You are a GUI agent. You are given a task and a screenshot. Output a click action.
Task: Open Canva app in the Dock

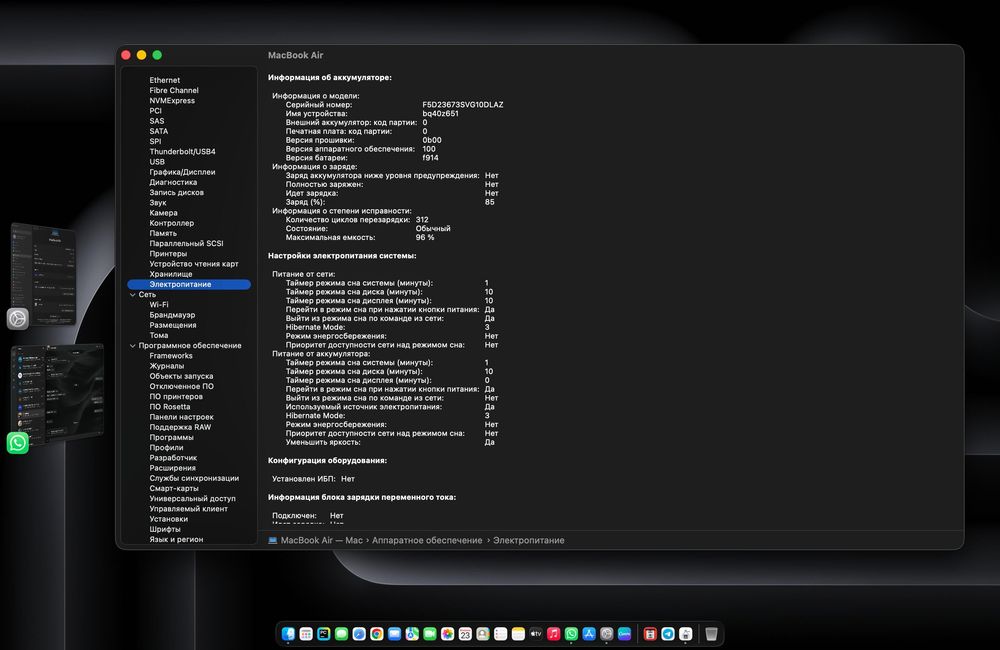pyautogui.click(x=624, y=633)
